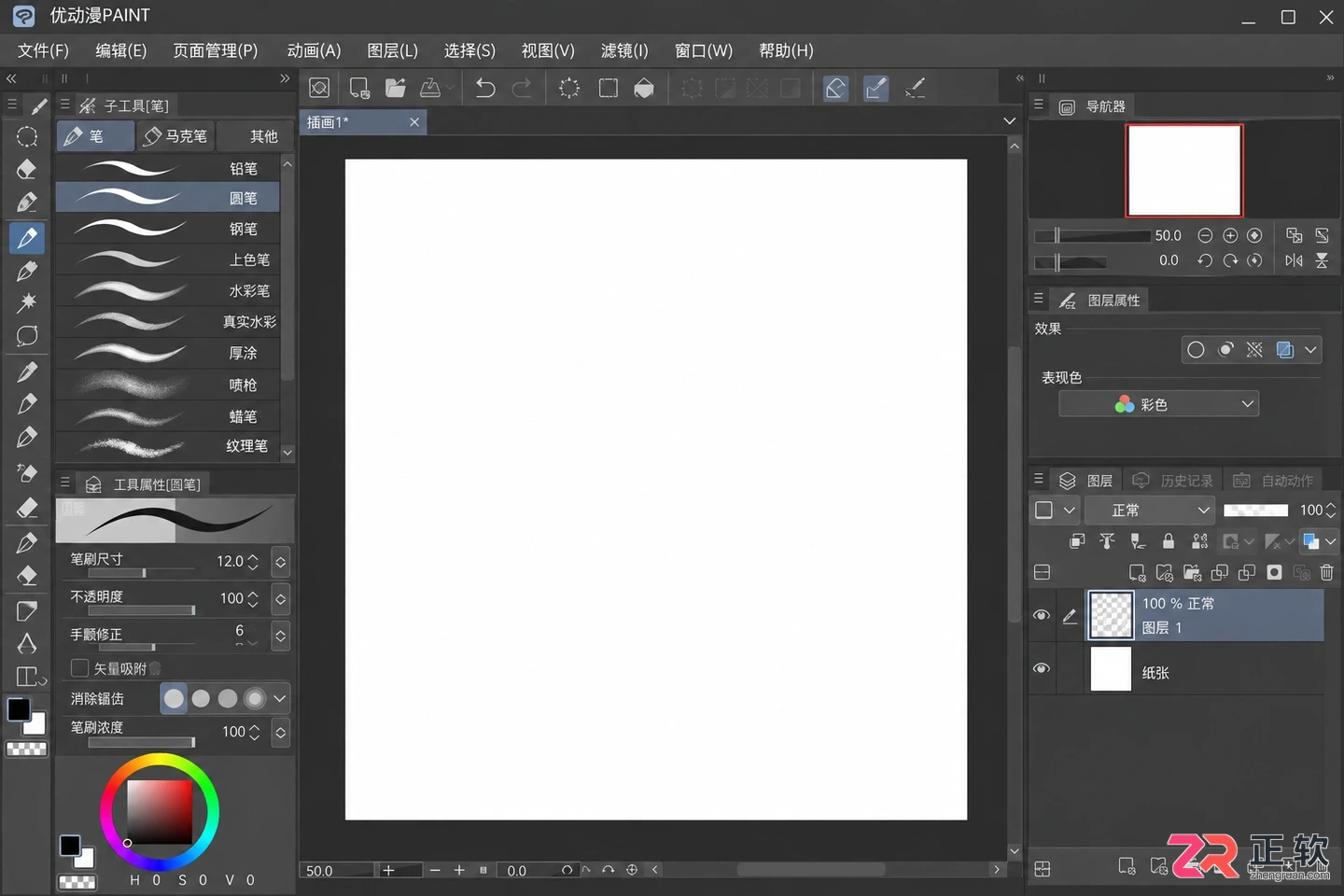The width and height of the screenshot is (1344, 896).
Task: Open the canvas tab list chevron
Action: tap(1009, 121)
